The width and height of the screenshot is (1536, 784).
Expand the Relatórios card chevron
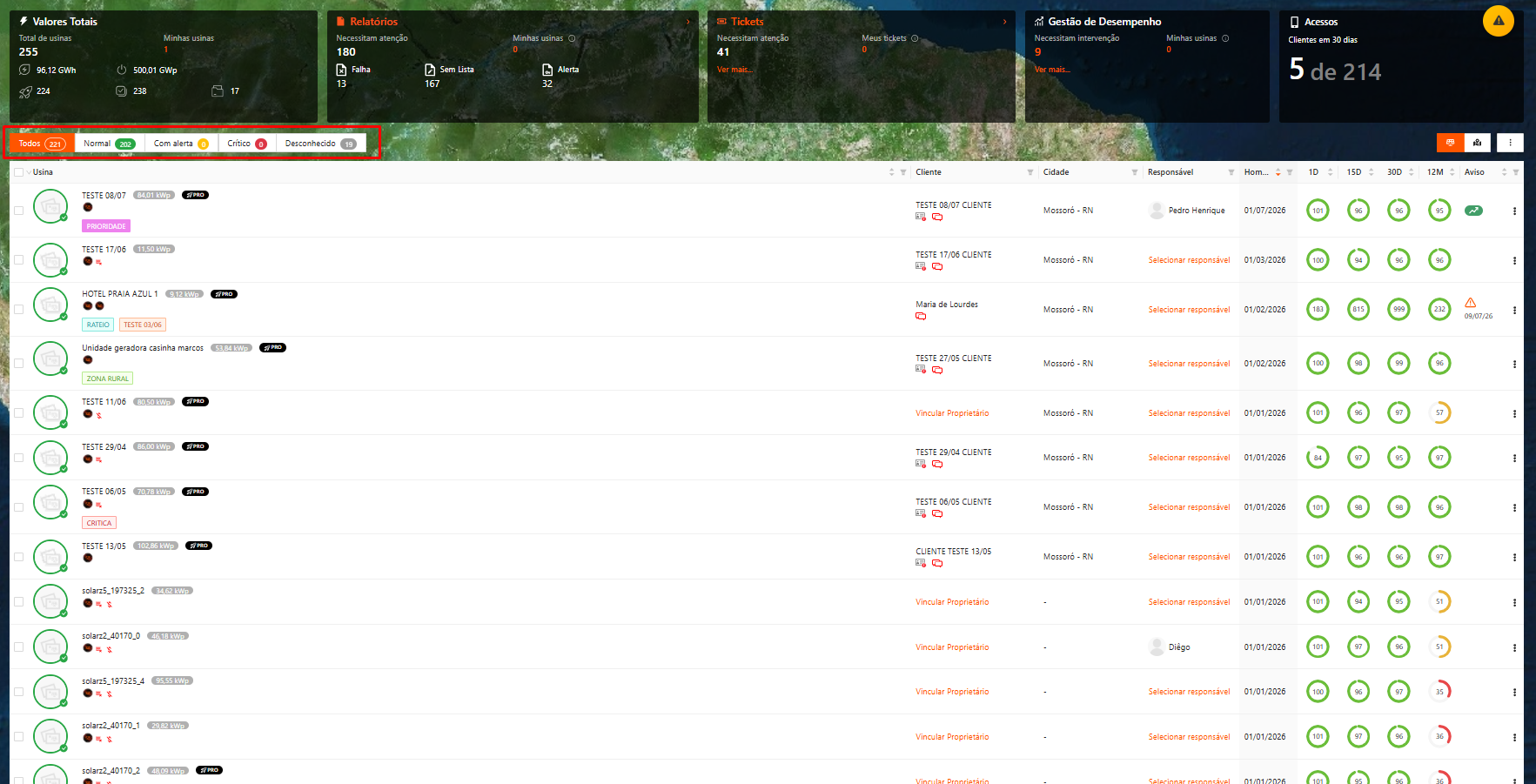pyautogui.click(x=688, y=22)
